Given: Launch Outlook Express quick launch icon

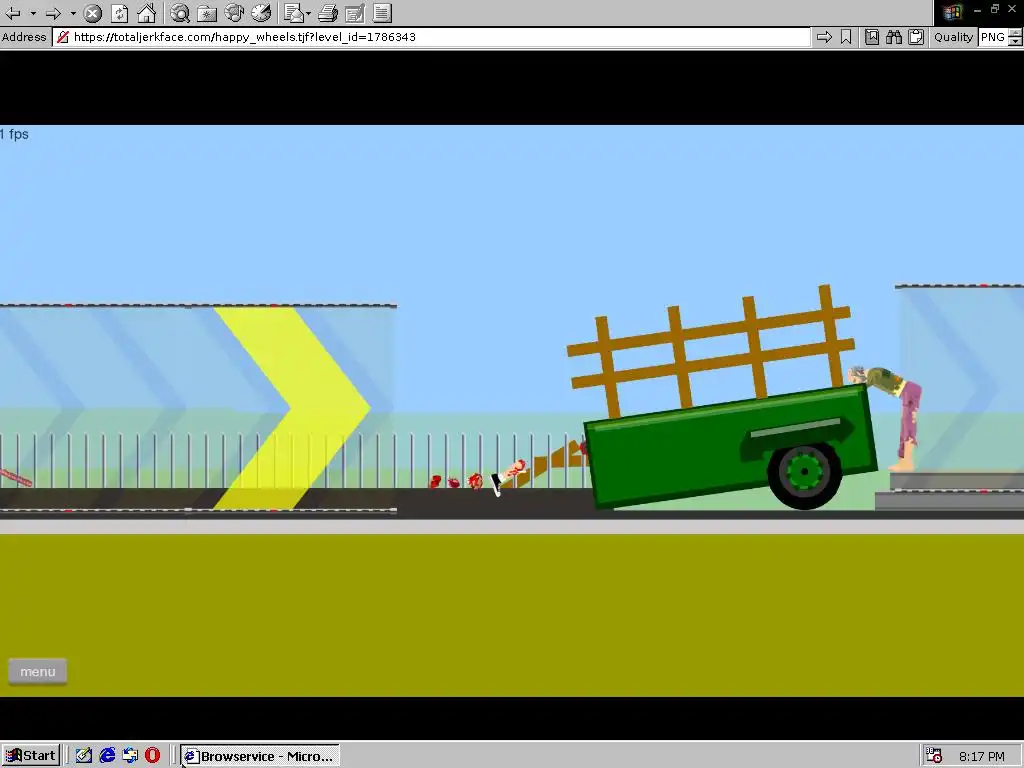Looking at the screenshot, I should [x=130, y=756].
